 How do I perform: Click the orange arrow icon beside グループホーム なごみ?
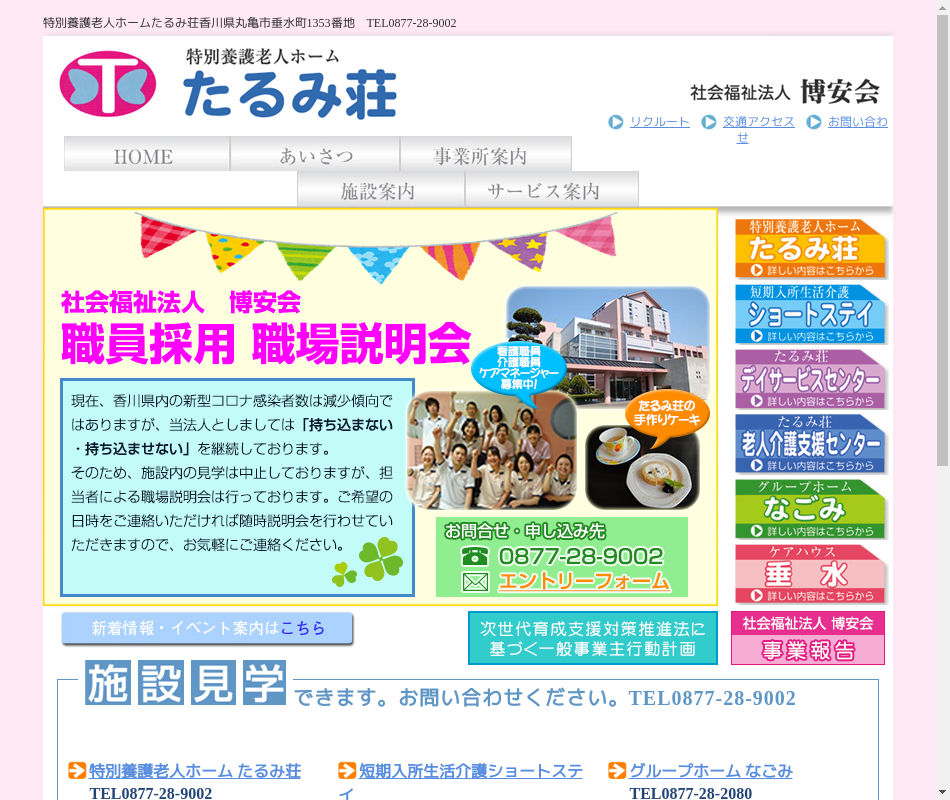(x=617, y=771)
